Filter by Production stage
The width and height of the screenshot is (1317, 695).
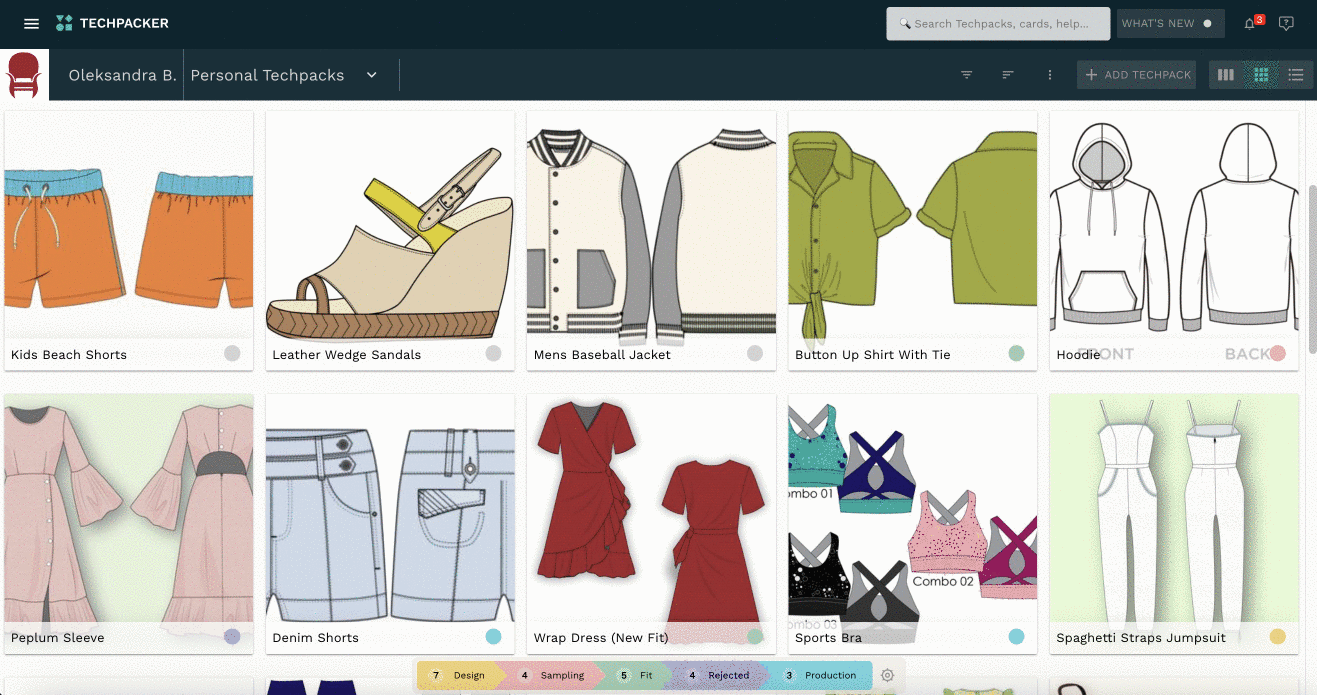pyautogui.click(x=819, y=675)
